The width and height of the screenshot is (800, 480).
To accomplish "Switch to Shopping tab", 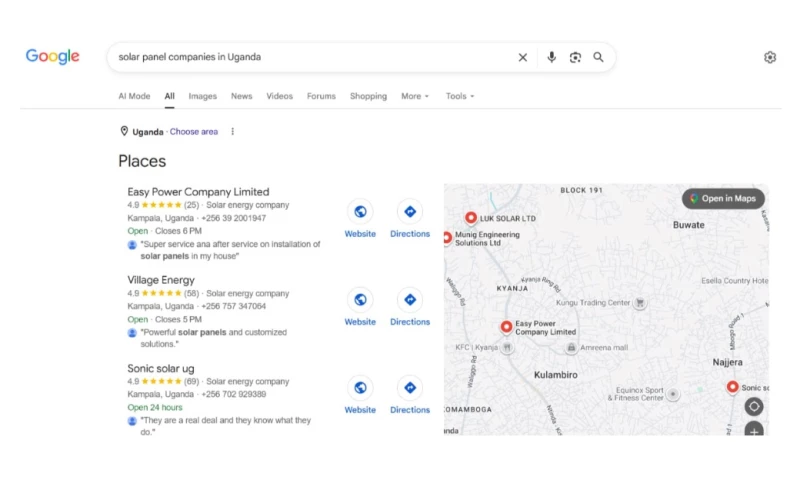I will point(368,96).
